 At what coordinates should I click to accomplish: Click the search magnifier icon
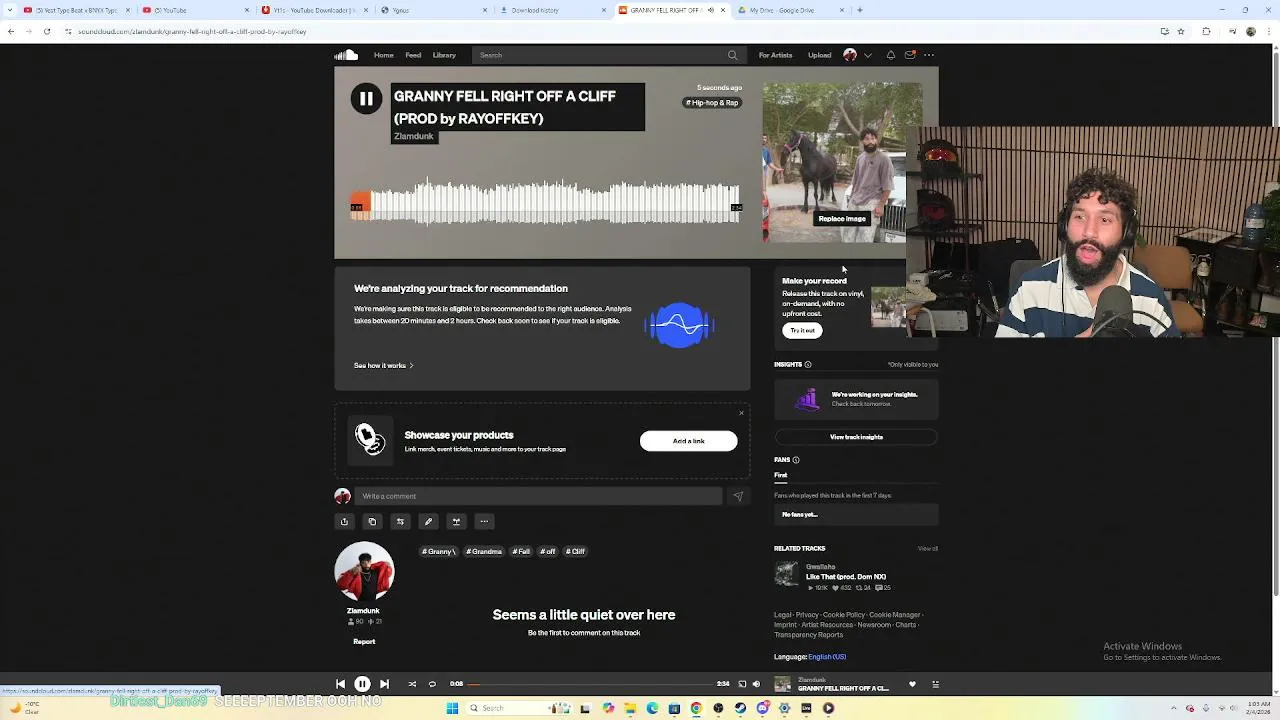(x=732, y=55)
